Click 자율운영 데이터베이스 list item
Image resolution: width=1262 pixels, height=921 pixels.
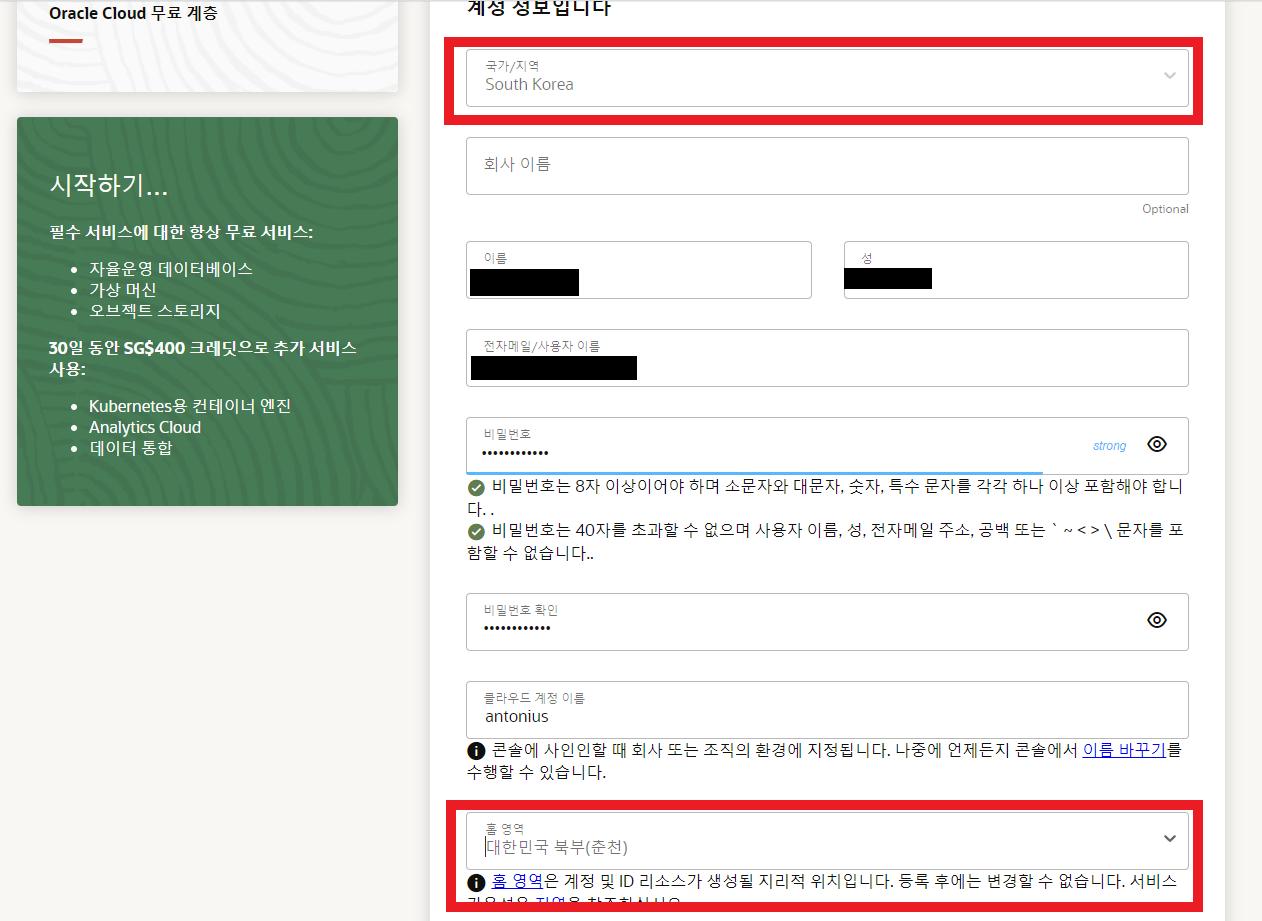coord(171,269)
